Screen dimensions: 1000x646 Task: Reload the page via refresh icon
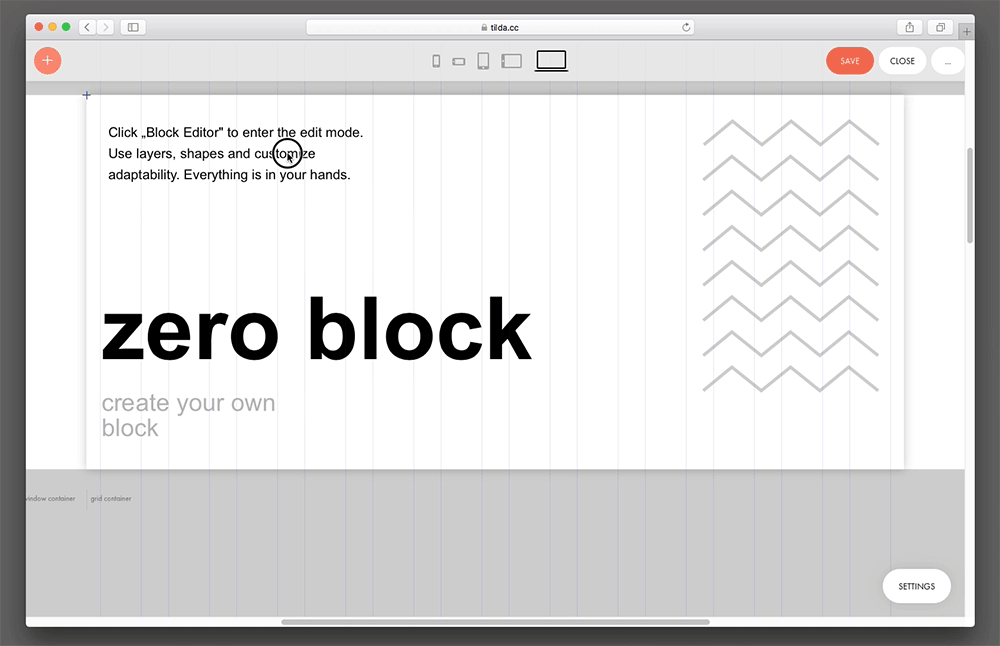687,27
